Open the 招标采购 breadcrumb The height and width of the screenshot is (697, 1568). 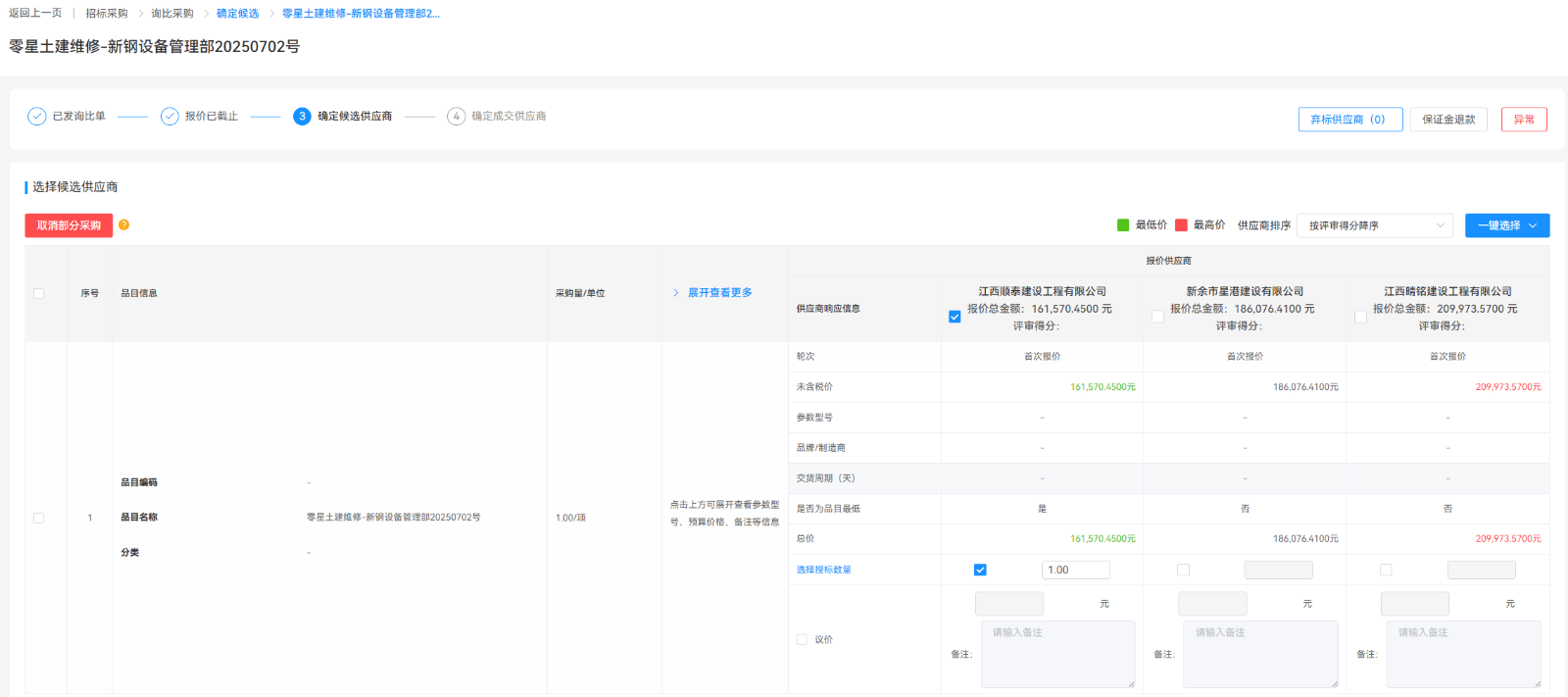(x=107, y=13)
